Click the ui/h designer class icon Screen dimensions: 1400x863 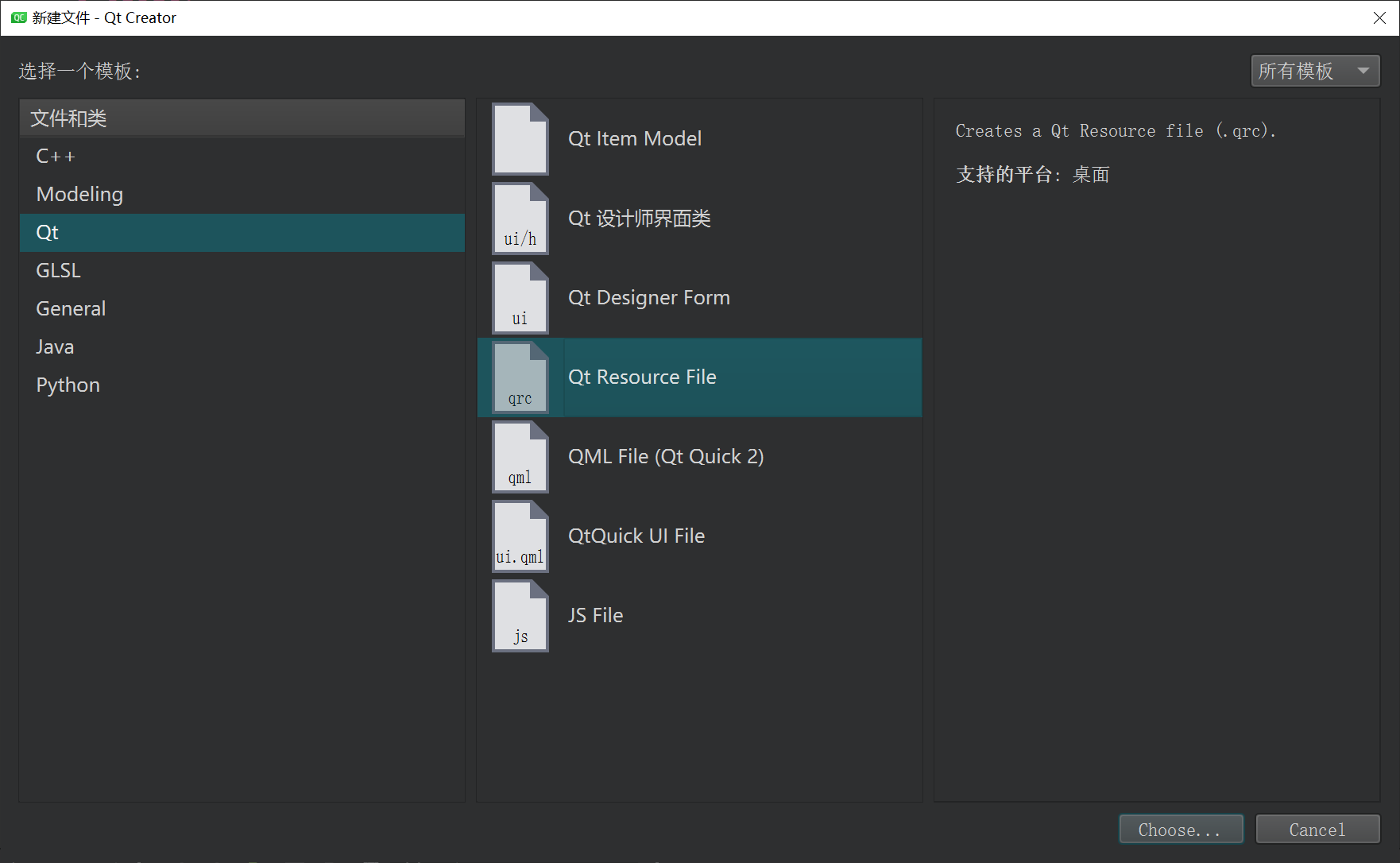point(520,219)
